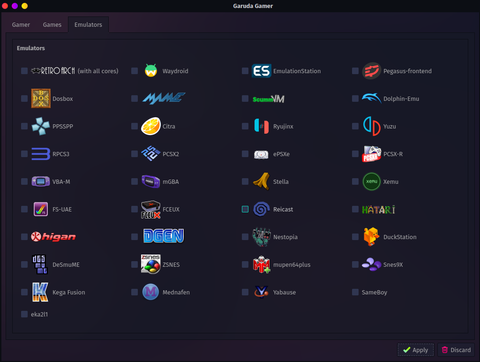Toggle the highlighted Reicast checkbox
The height and width of the screenshot is (362, 480).
coord(245,209)
